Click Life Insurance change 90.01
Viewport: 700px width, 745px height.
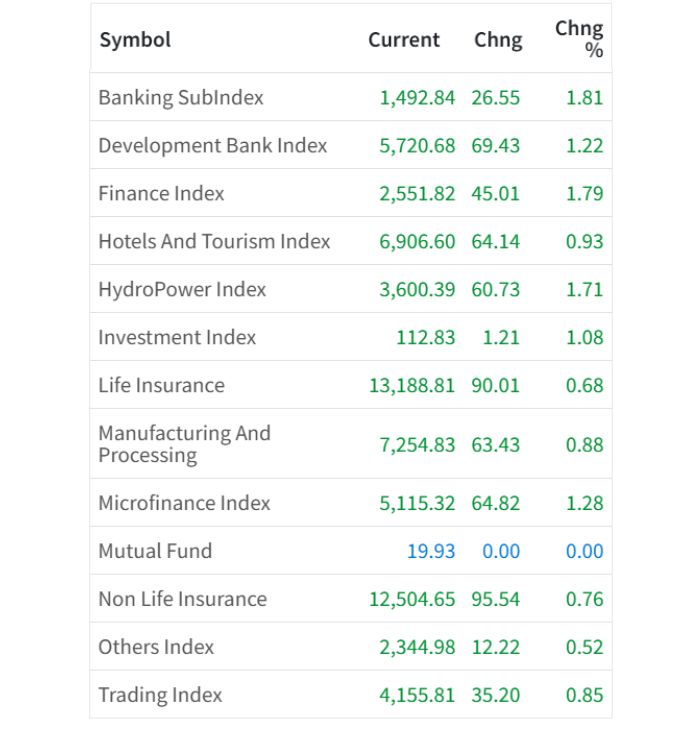496,386
